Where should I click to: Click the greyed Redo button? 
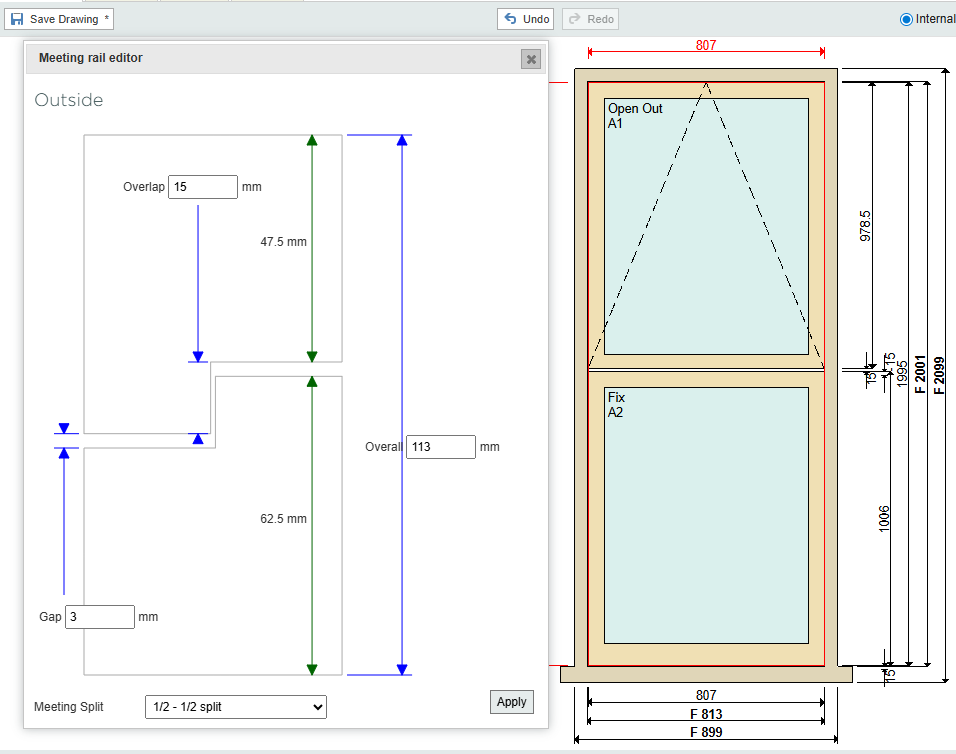click(590, 19)
